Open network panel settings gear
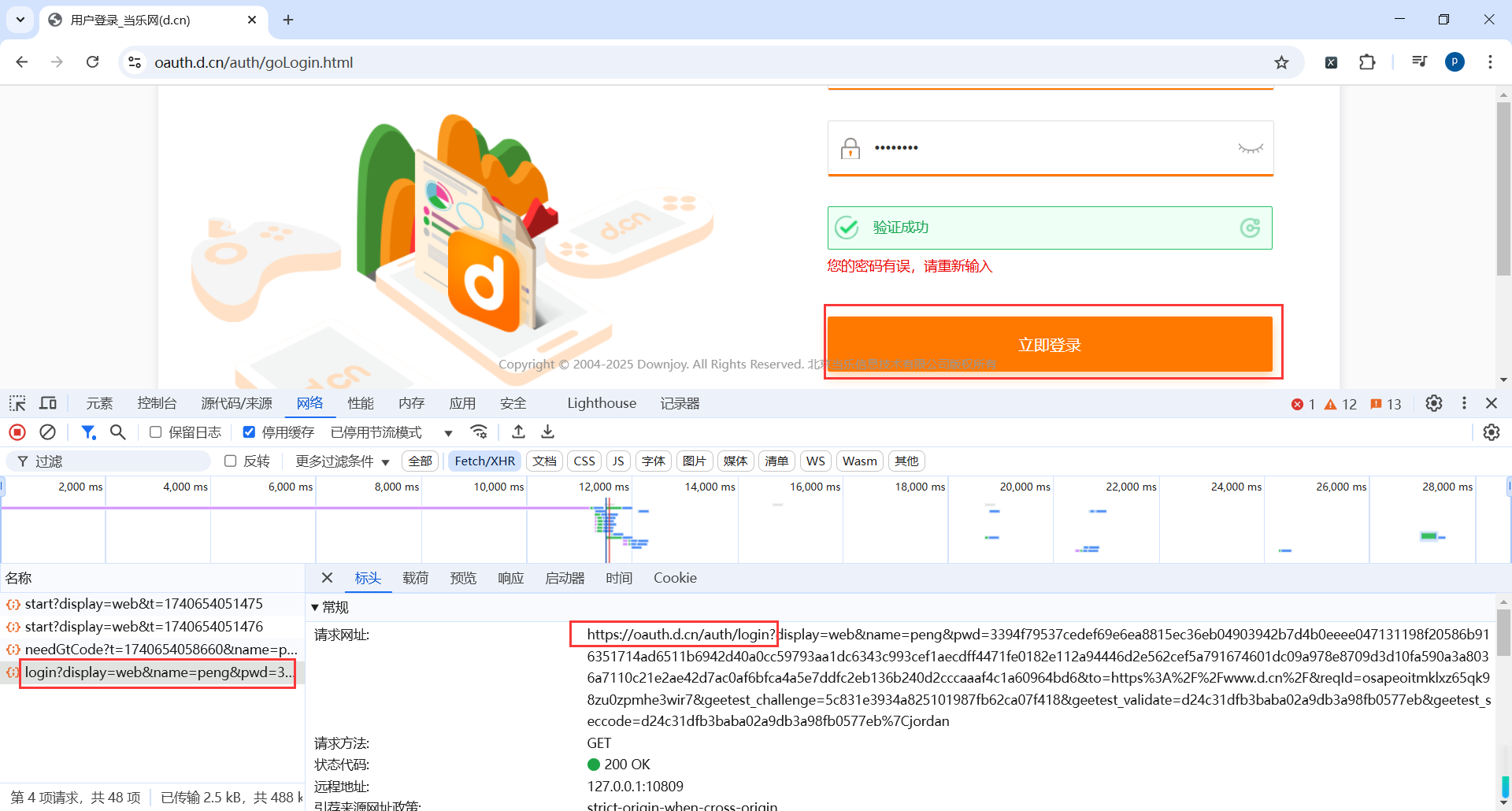The height and width of the screenshot is (811, 1512). [x=1492, y=432]
